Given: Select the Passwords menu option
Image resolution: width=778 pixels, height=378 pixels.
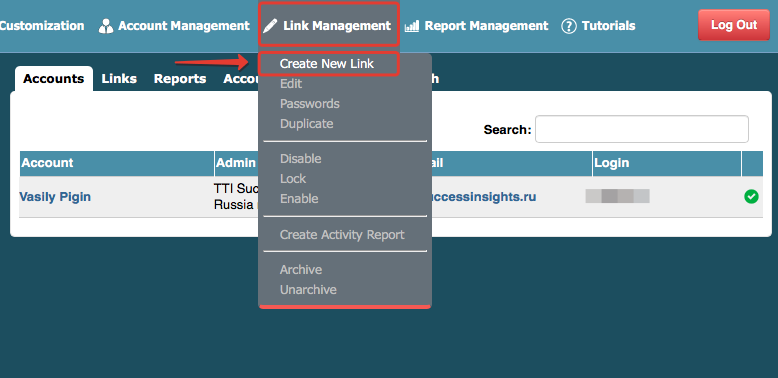Looking at the screenshot, I should point(310,104).
